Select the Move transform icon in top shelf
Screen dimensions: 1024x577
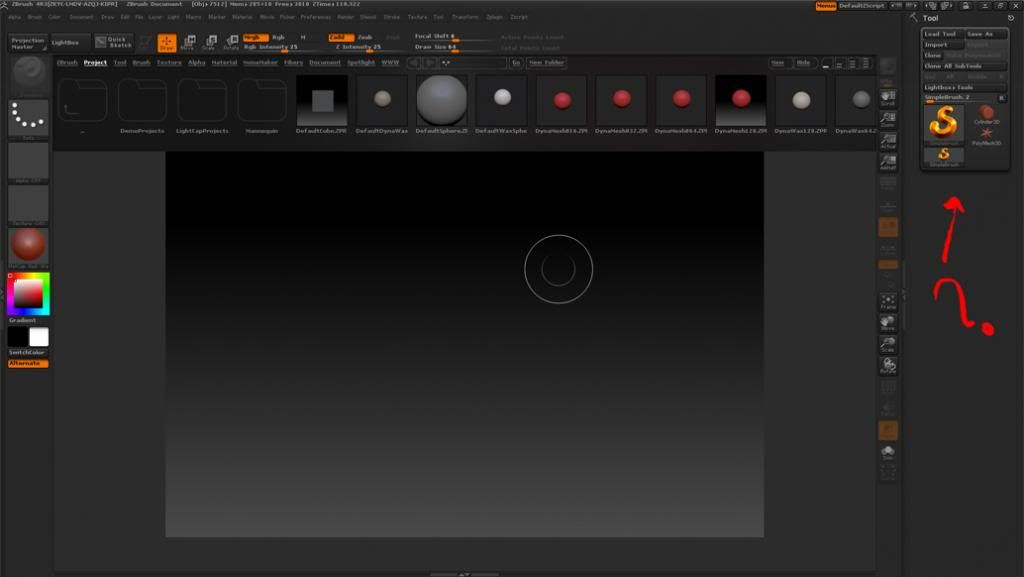pos(188,43)
